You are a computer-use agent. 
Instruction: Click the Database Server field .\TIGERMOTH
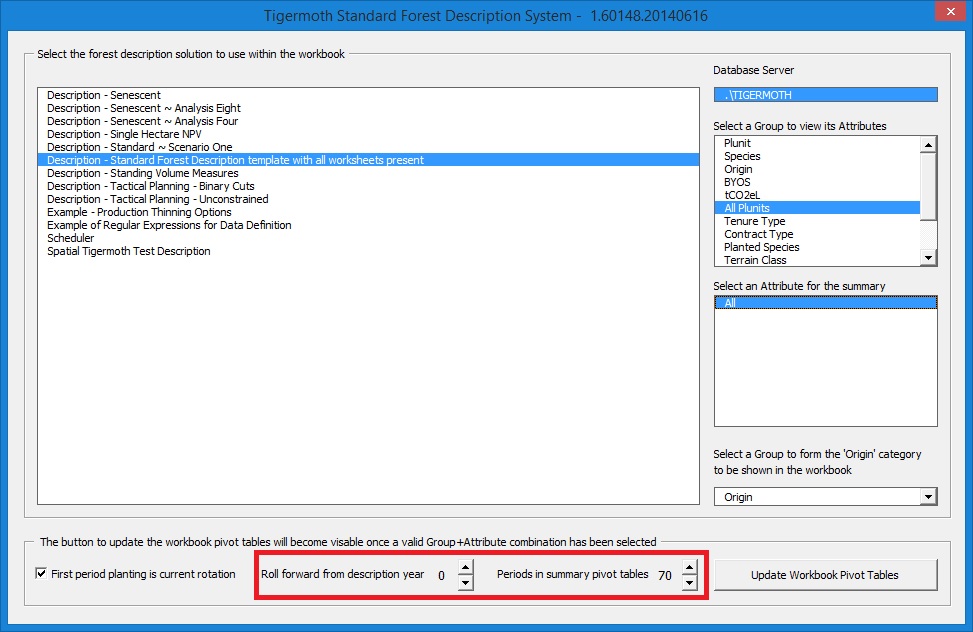(x=825, y=95)
